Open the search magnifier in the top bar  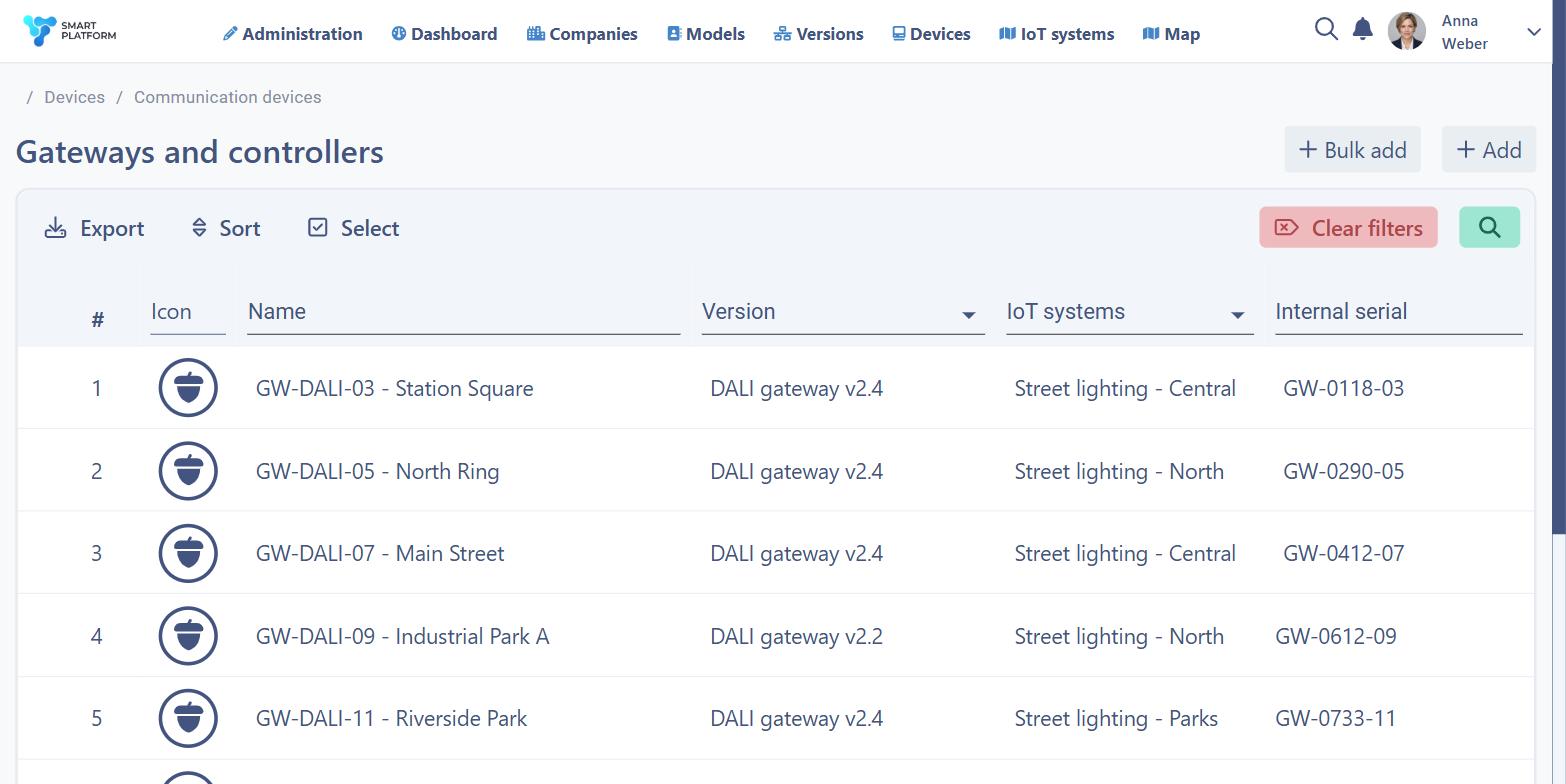pyautogui.click(x=1326, y=29)
